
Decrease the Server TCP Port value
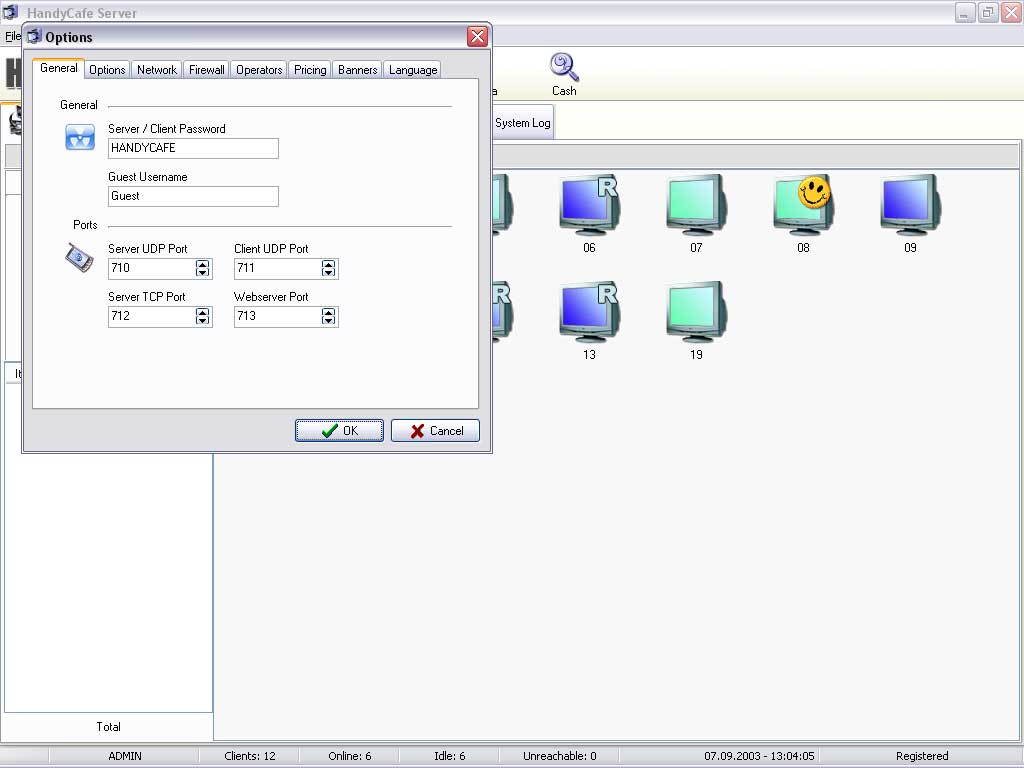pyautogui.click(x=202, y=321)
